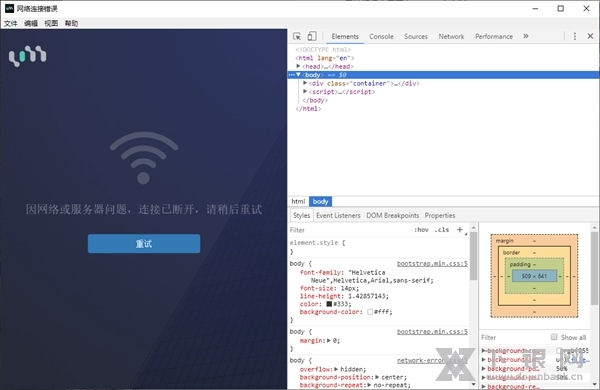The width and height of the screenshot is (600, 390).
Task: Open the 文件 menu
Action: tap(11, 23)
